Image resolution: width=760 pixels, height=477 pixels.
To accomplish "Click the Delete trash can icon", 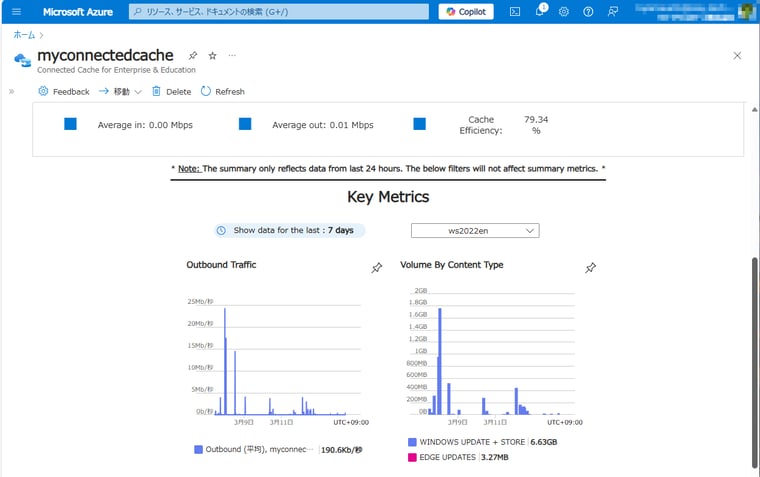I will [156, 91].
